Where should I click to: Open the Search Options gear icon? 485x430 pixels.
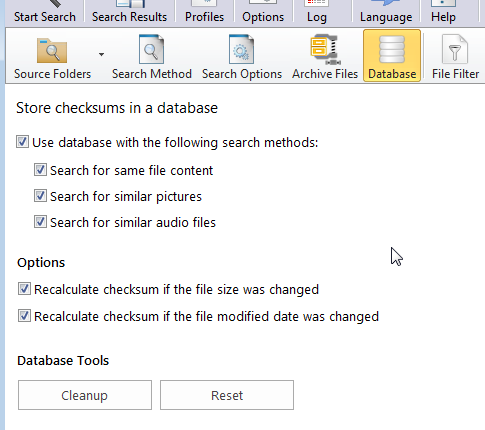(x=241, y=49)
